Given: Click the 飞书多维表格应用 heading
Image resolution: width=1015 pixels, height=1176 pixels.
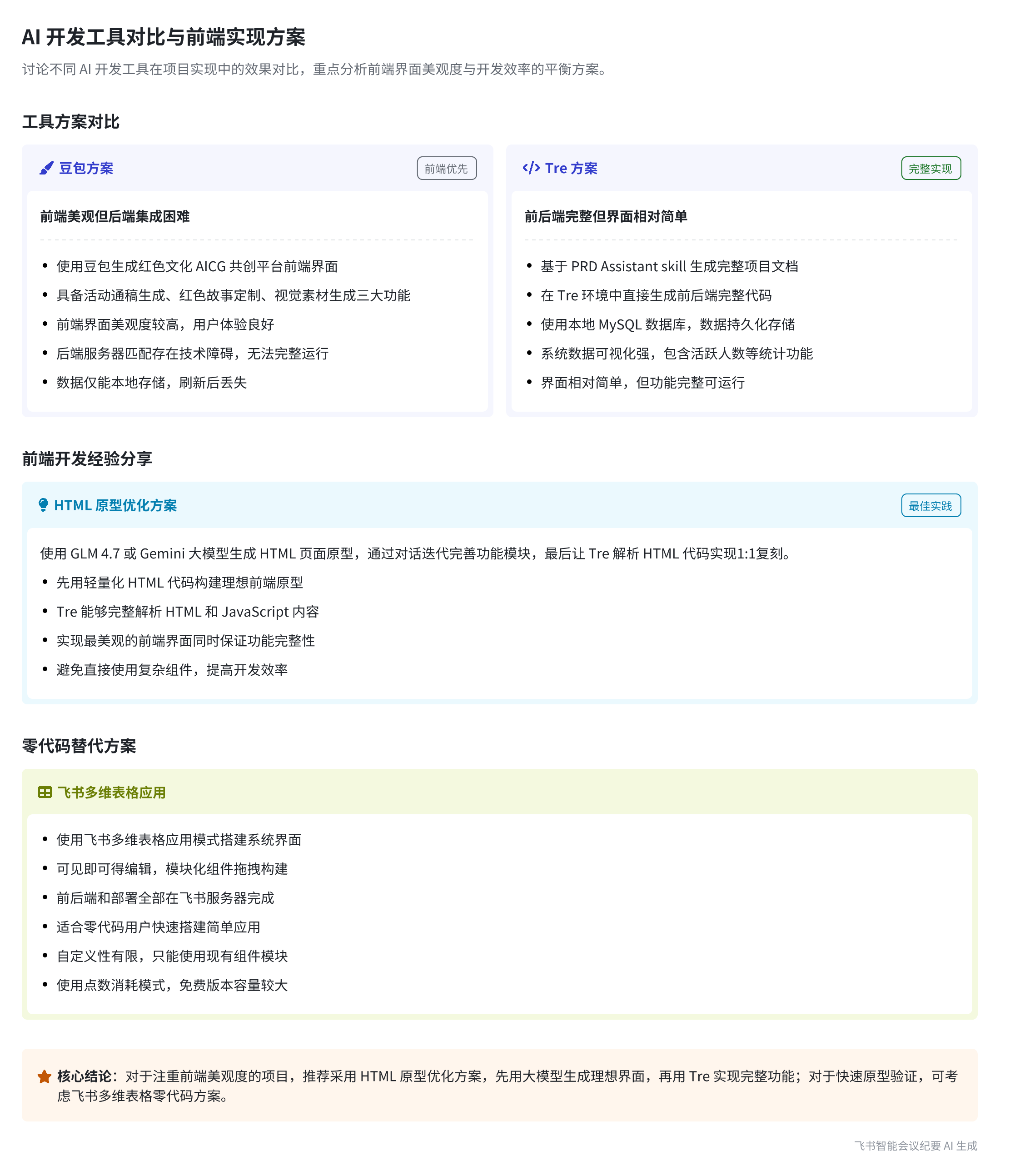Looking at the screenshot, I should [x=111, y=793].
